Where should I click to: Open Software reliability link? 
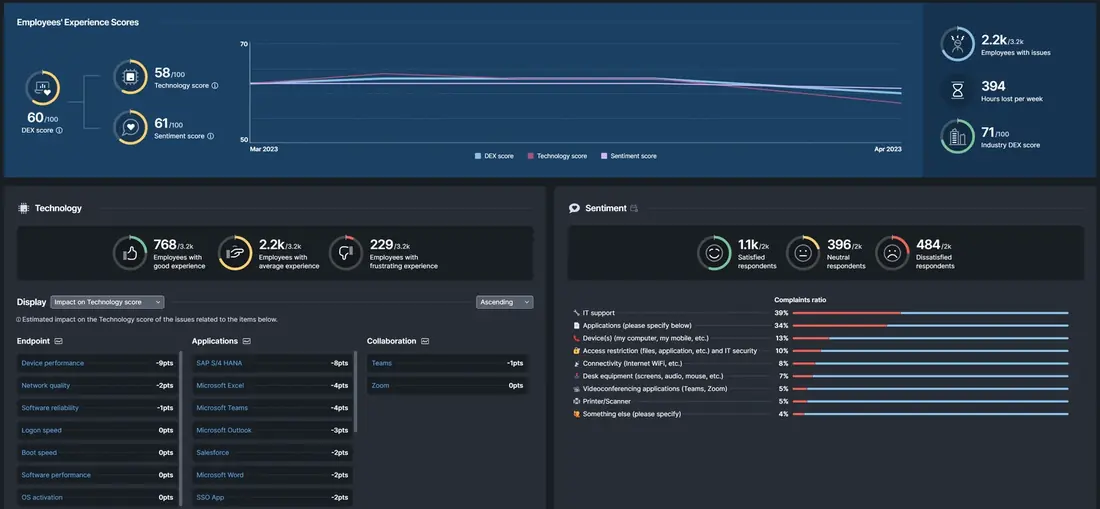pyautogui.click(x=50, y=408)
